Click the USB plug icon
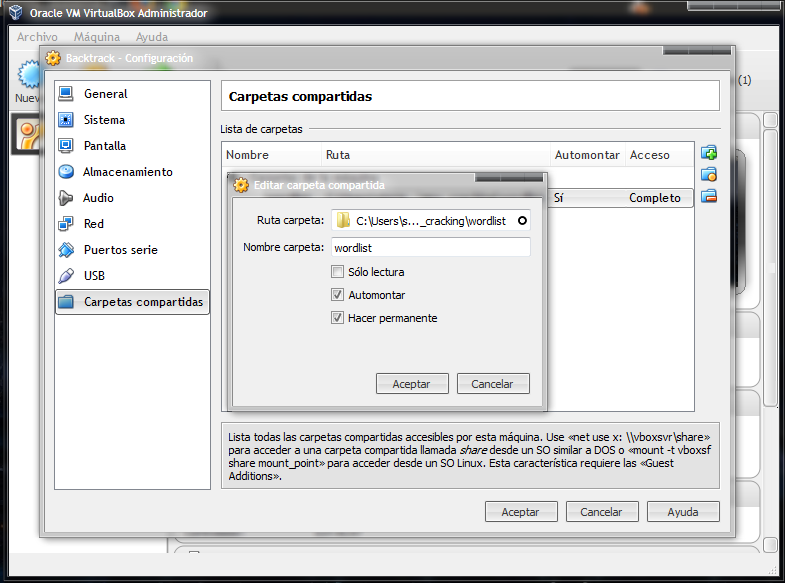The width and height of the screenshot is (785, 583). [66, 276]
